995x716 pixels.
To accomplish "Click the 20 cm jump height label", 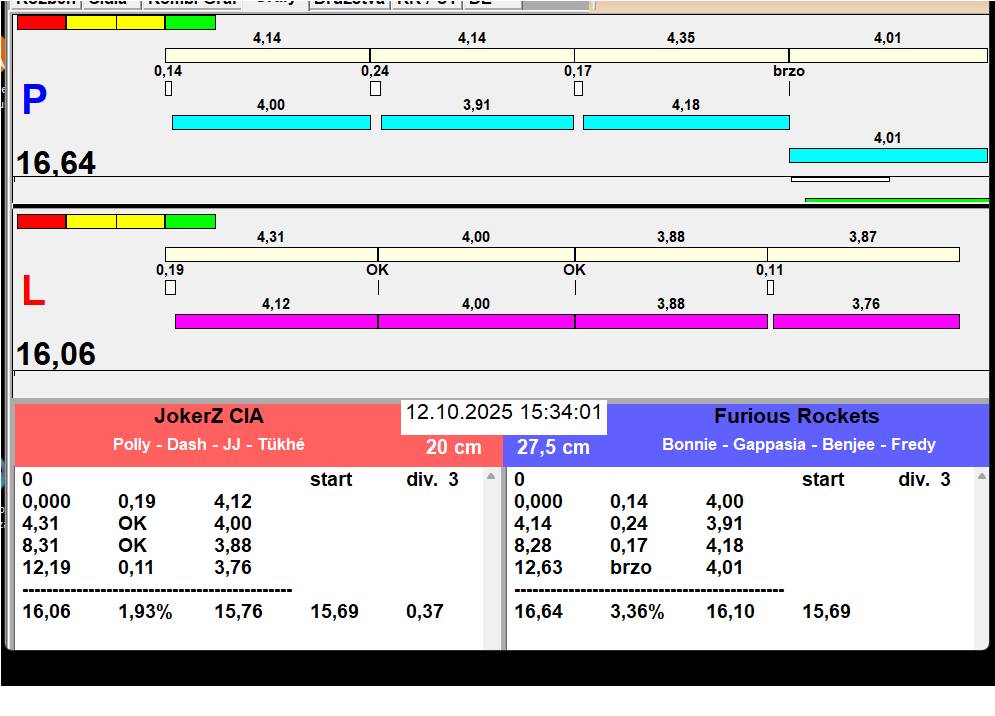I will click(454, 447).
